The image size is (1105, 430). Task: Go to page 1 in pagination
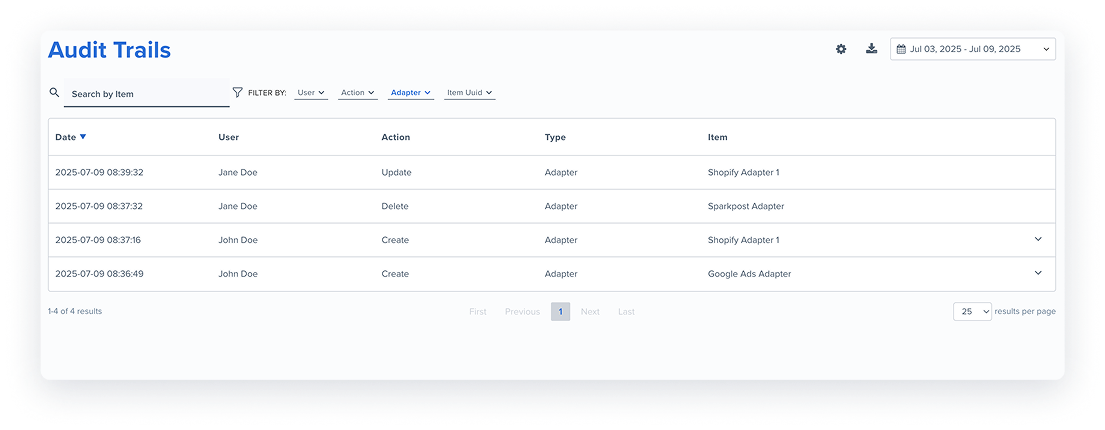560,312
